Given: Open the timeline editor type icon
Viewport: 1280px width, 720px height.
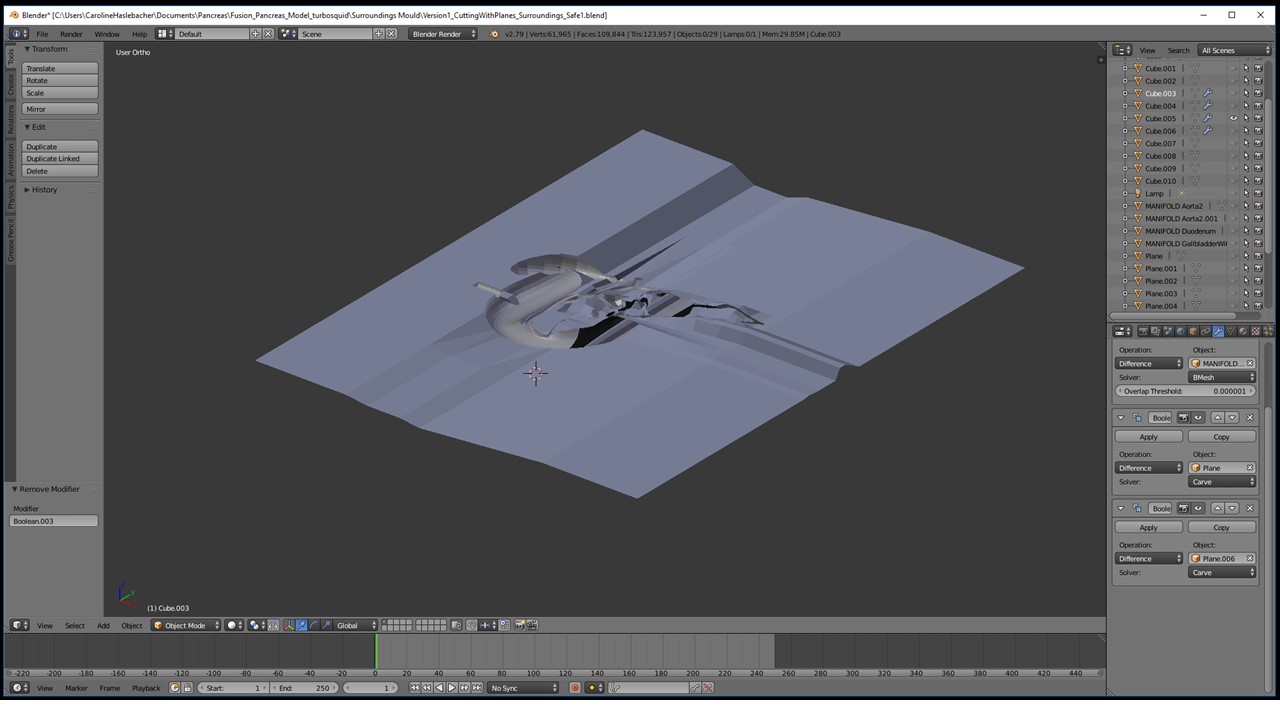Looking at the screenshot, I should 19,687.
